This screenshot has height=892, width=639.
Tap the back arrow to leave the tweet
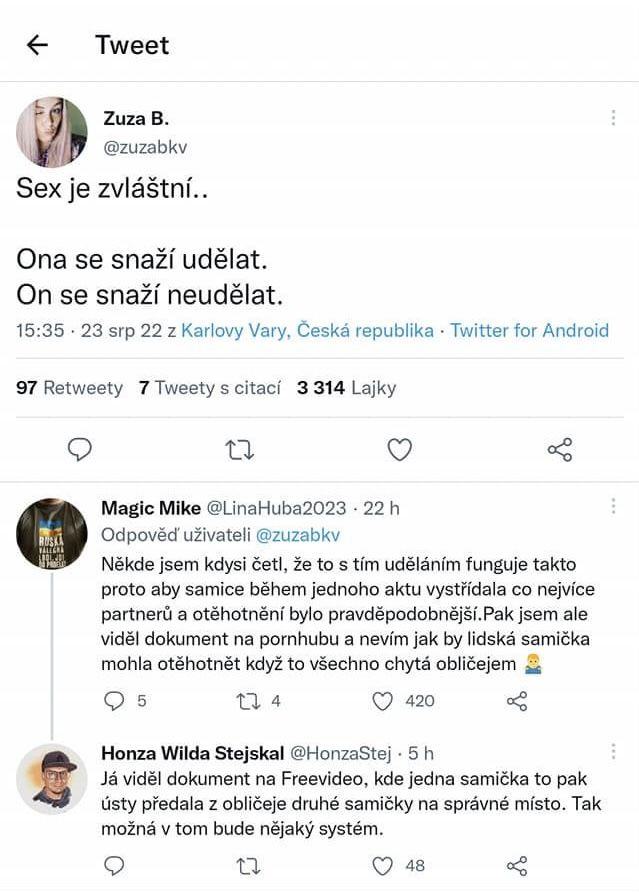pyautogui.click(x=35, y=44)
